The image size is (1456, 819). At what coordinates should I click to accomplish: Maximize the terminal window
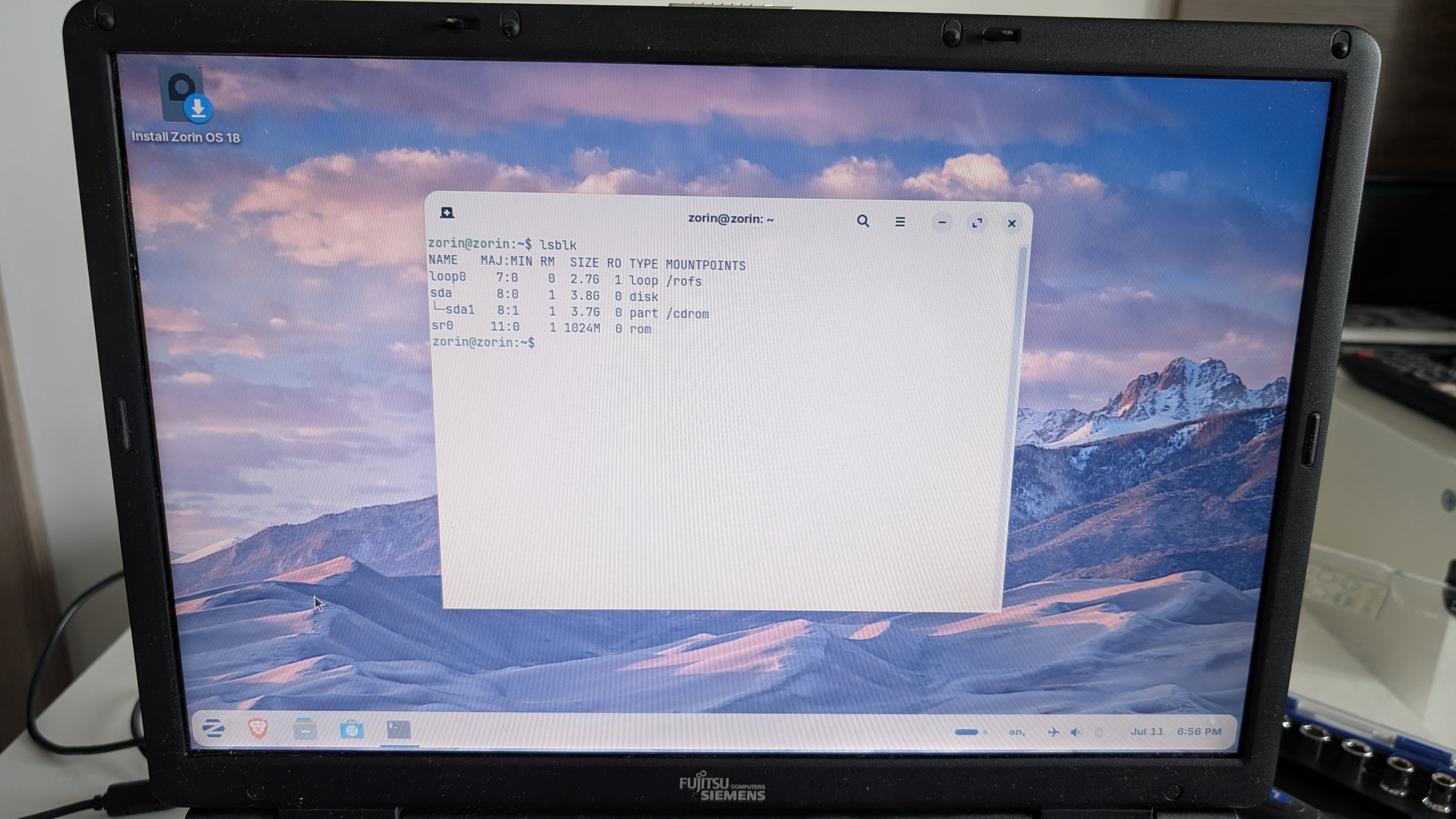tap(976, 223)
